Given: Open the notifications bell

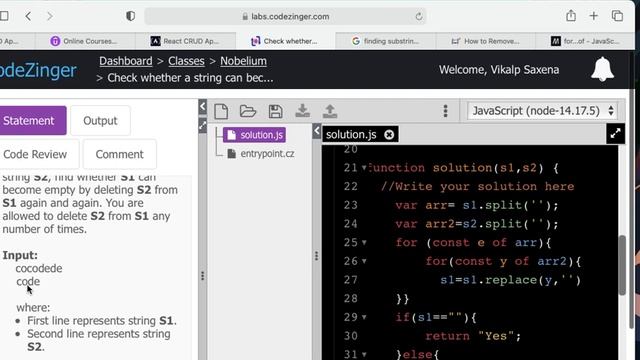Looking at the screenshot, I should click(x=602, y=69).
